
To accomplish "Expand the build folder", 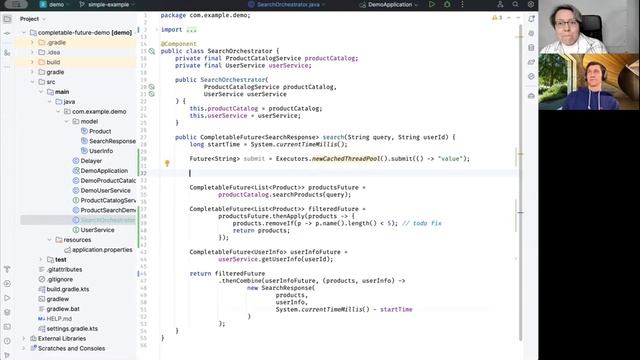I will pos(32,62).
